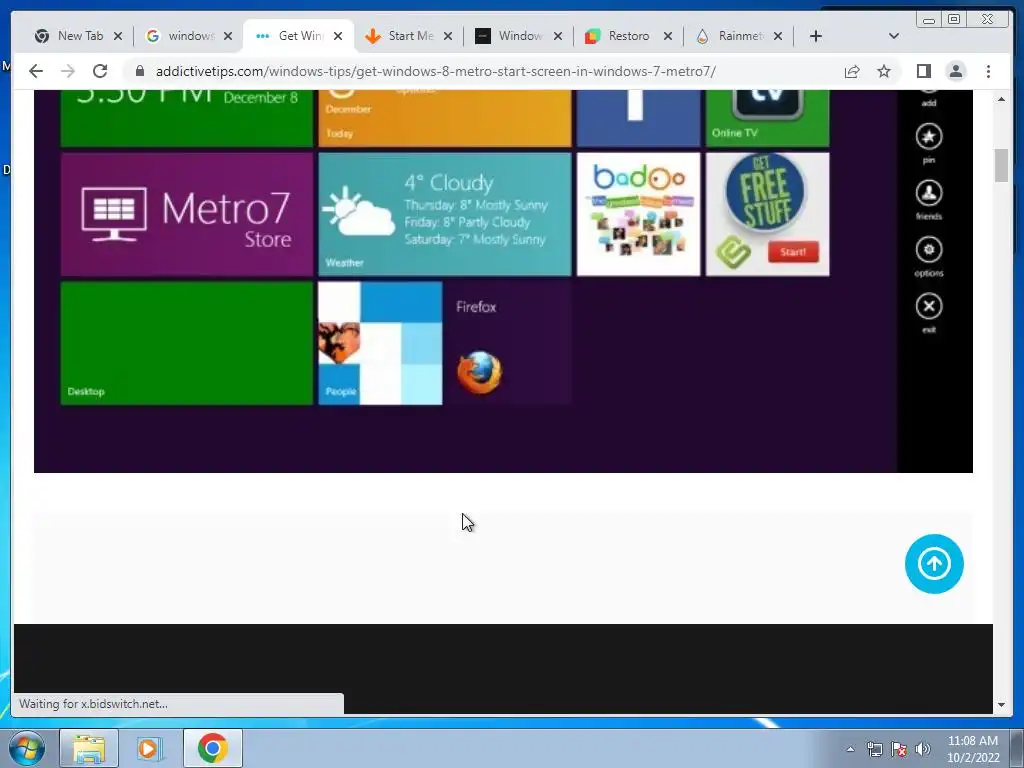The image size is (1024, 768).
Task: Click the options gear icon in sidebar
Action: (929, 249)
